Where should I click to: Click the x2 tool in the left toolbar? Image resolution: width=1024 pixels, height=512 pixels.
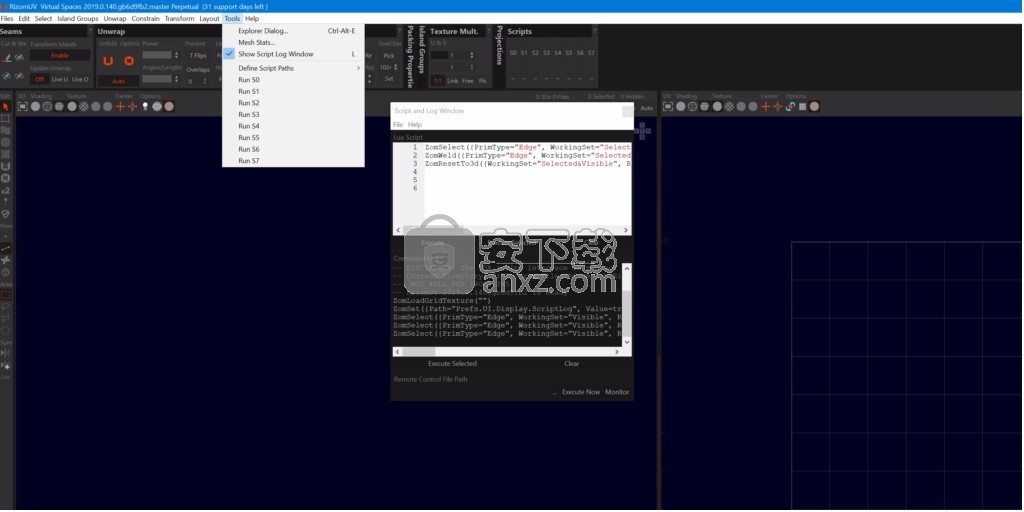click(x=6, y=190)
